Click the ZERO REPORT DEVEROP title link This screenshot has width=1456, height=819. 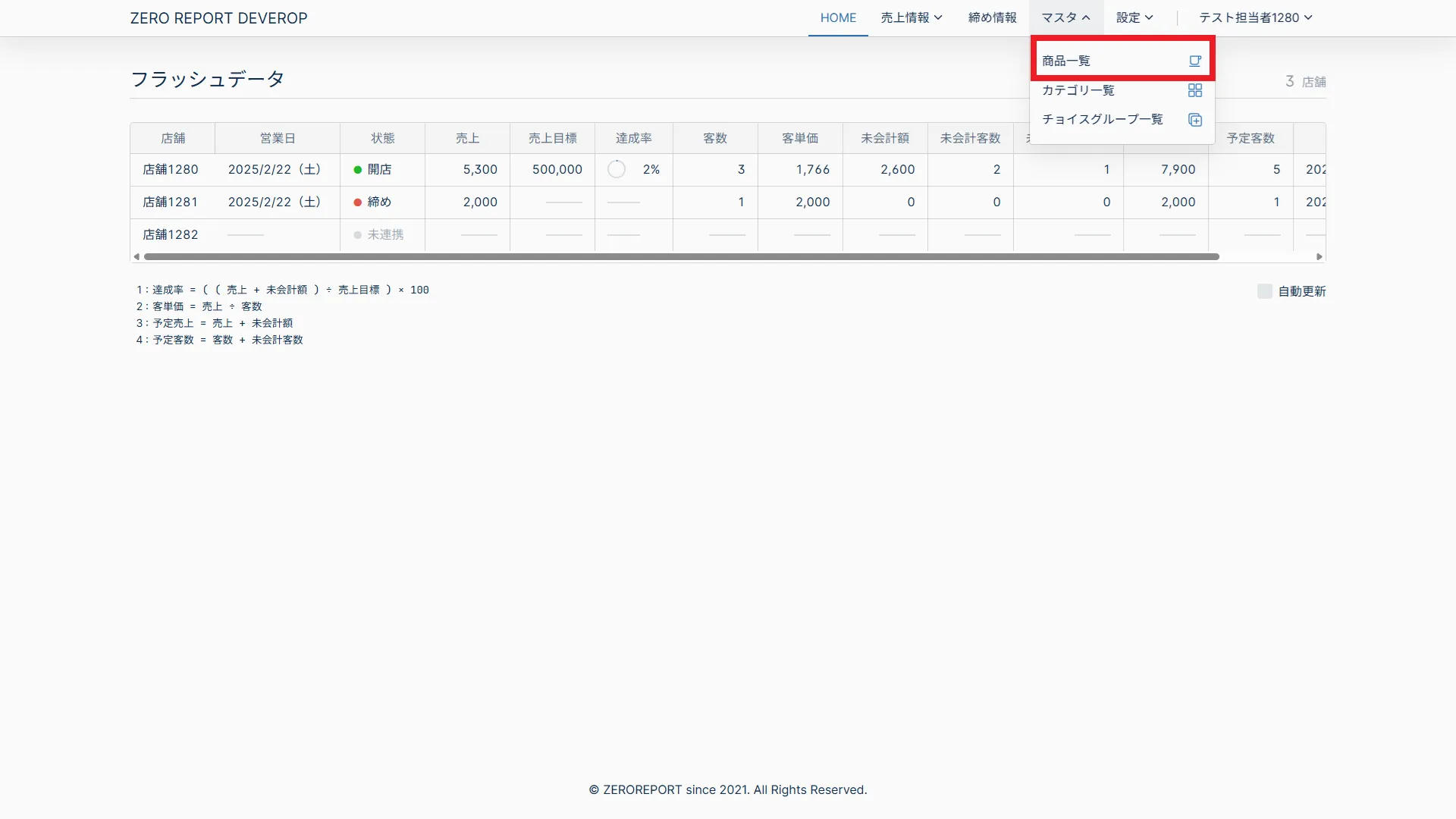click(x=218, y=18)
